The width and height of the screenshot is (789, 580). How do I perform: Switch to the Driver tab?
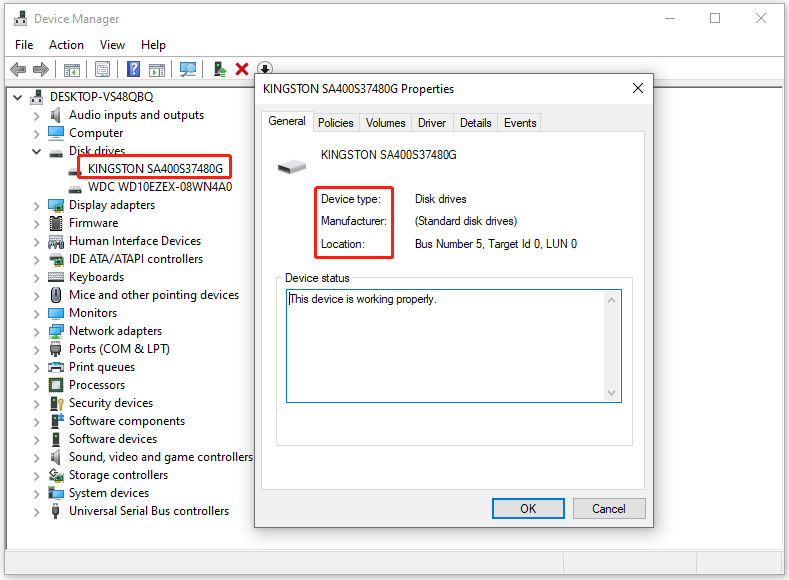[432, 123]
